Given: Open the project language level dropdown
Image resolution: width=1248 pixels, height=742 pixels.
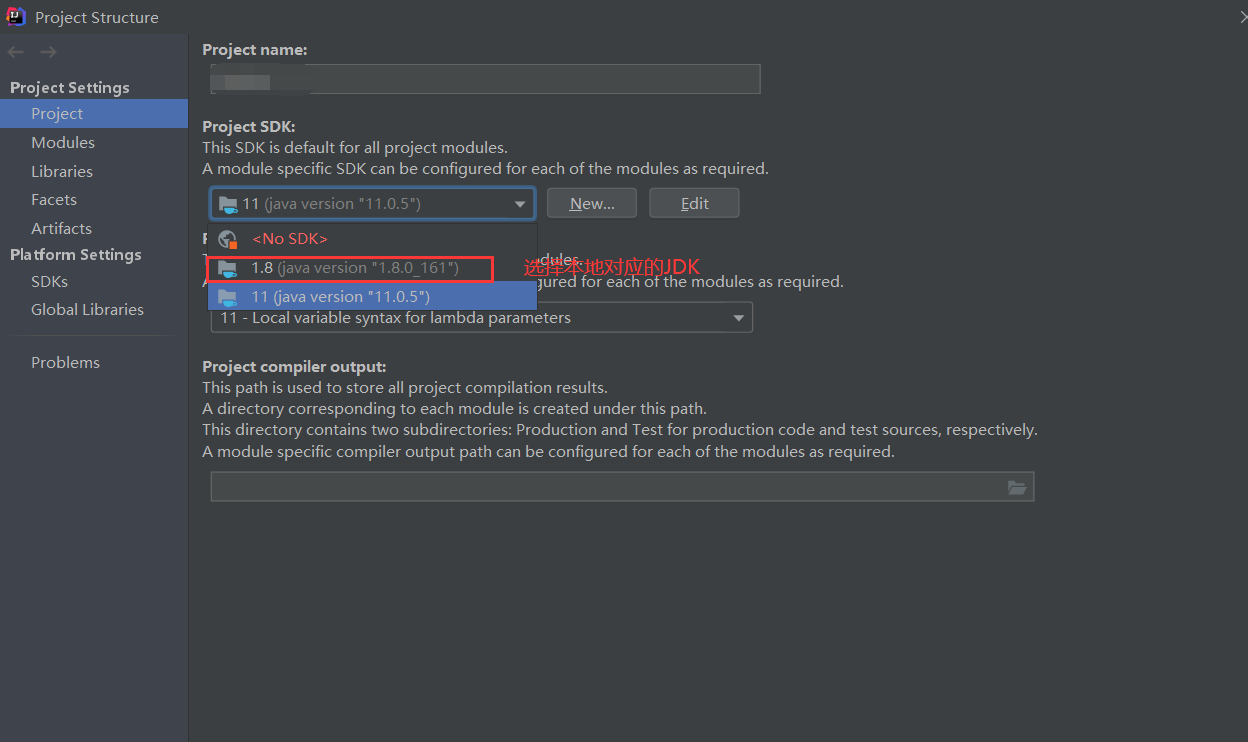Looking at the screenshot, I should 739,317.
